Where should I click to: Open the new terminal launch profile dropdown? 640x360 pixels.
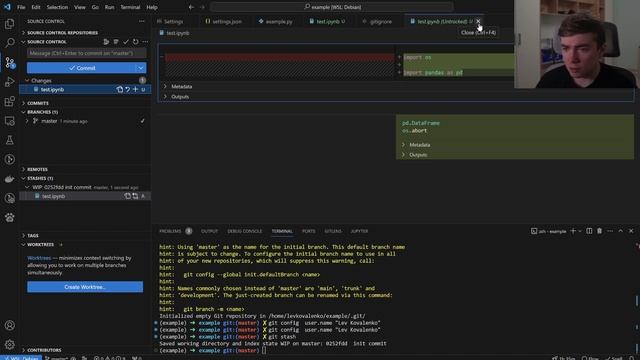click(580, 231)
